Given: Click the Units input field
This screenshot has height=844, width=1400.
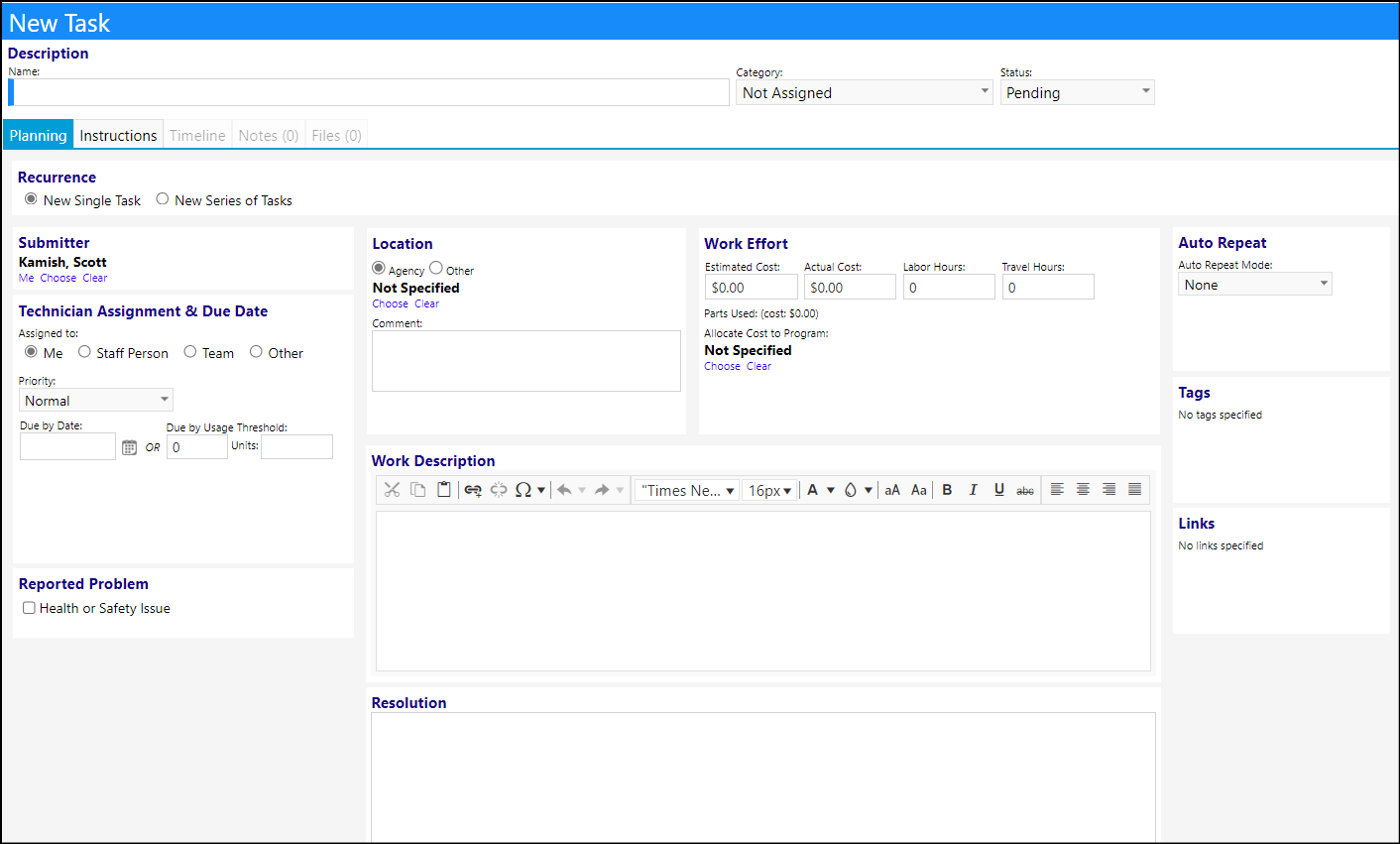Looking at the screenshot, I should pyautogui.click(x=296, y=446).
